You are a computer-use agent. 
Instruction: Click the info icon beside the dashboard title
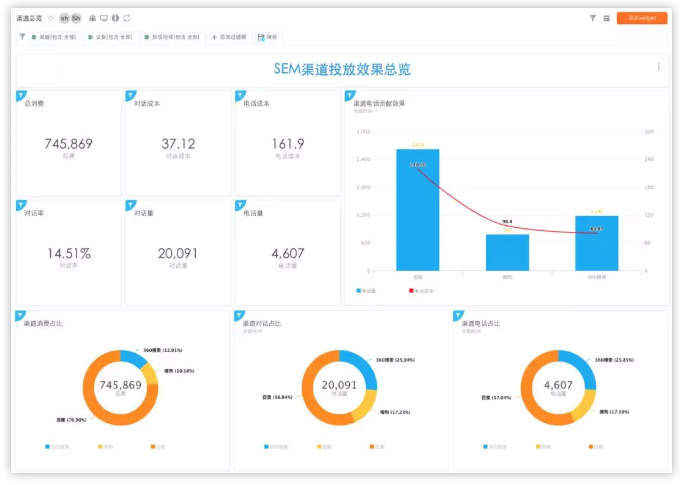(115, 18)
